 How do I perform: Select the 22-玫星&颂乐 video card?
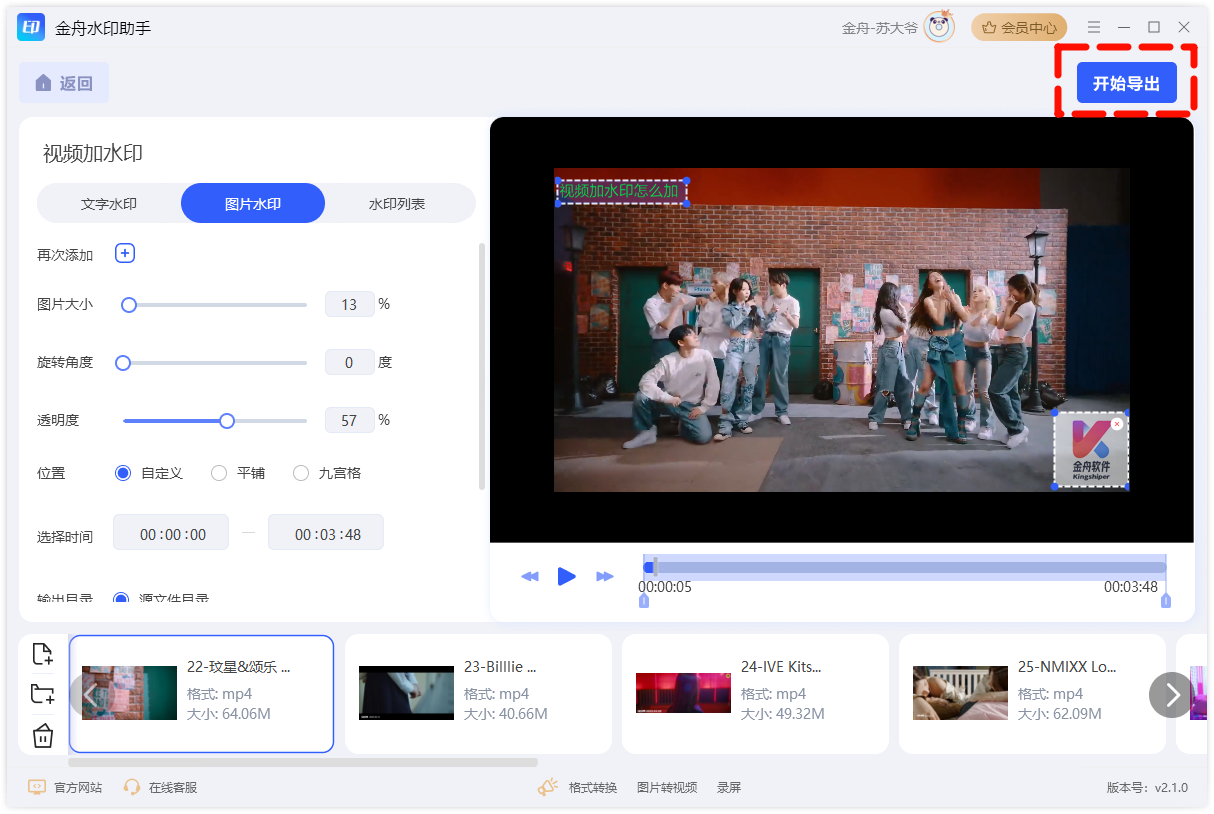click(201, 694)
